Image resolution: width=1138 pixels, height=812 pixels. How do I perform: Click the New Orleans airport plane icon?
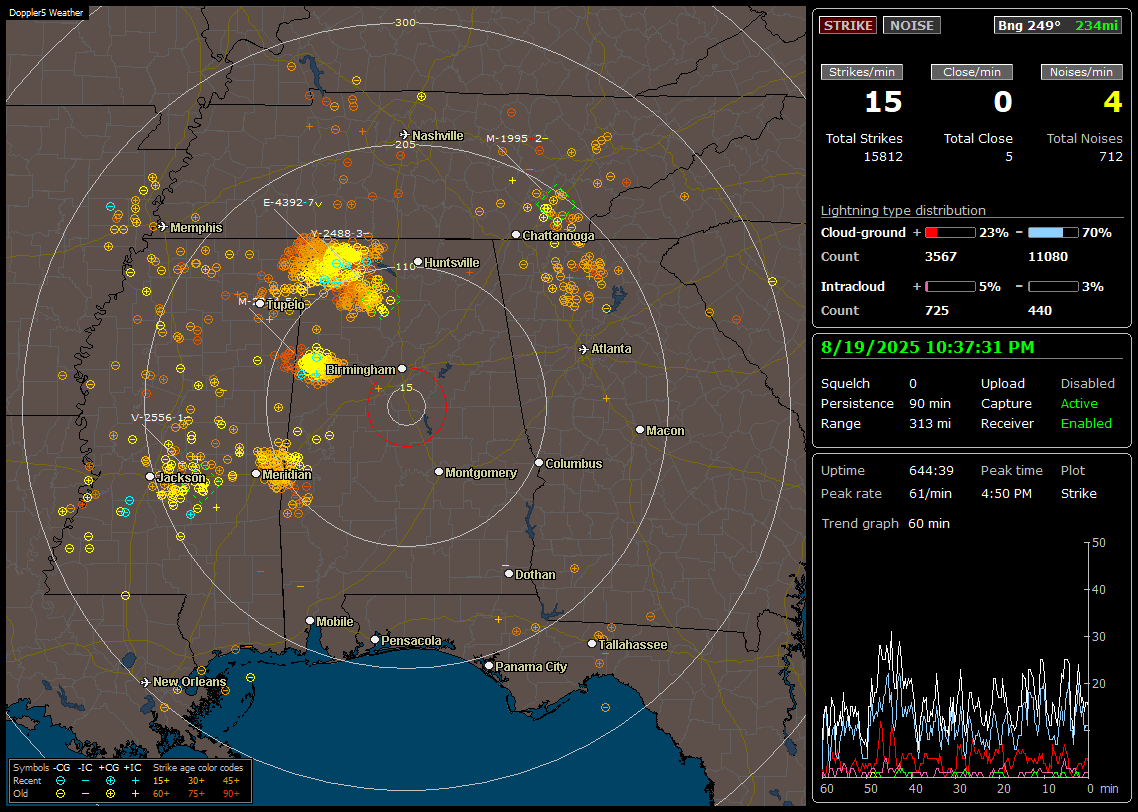click(x=145, y=682)
